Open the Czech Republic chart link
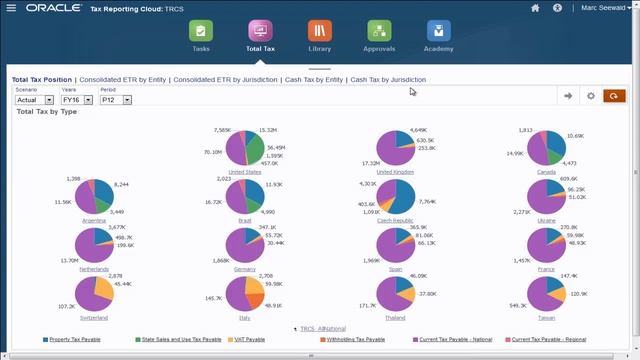Image resolution: width=640 pixels, height=360 pixels. (395, 220)
